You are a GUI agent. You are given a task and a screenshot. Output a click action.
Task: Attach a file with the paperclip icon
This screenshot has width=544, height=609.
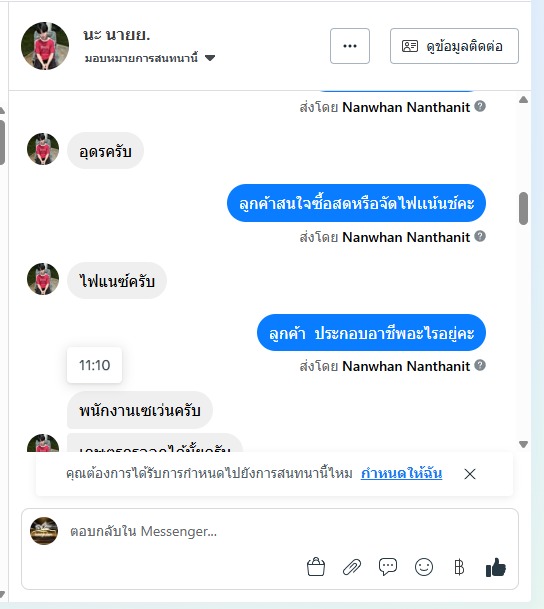pyautogui.click(x=352, y=567)
